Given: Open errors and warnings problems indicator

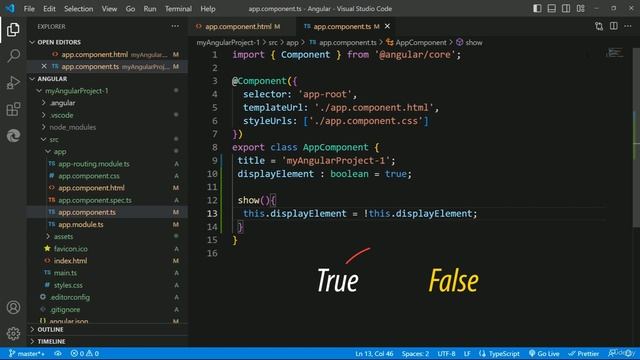Looking at the screenshot, I should point(84,353).
